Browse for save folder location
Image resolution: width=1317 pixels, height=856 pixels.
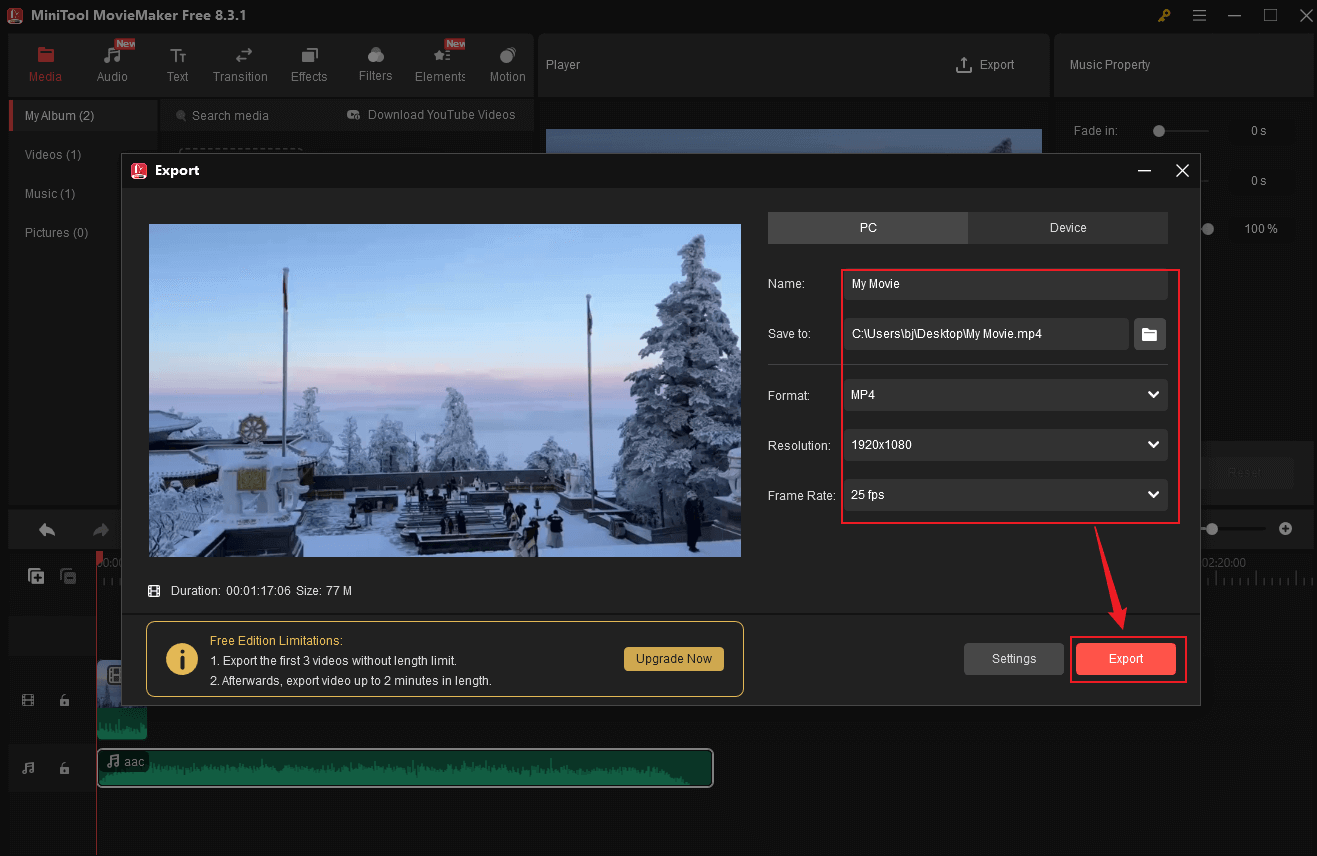(1149, 334)
